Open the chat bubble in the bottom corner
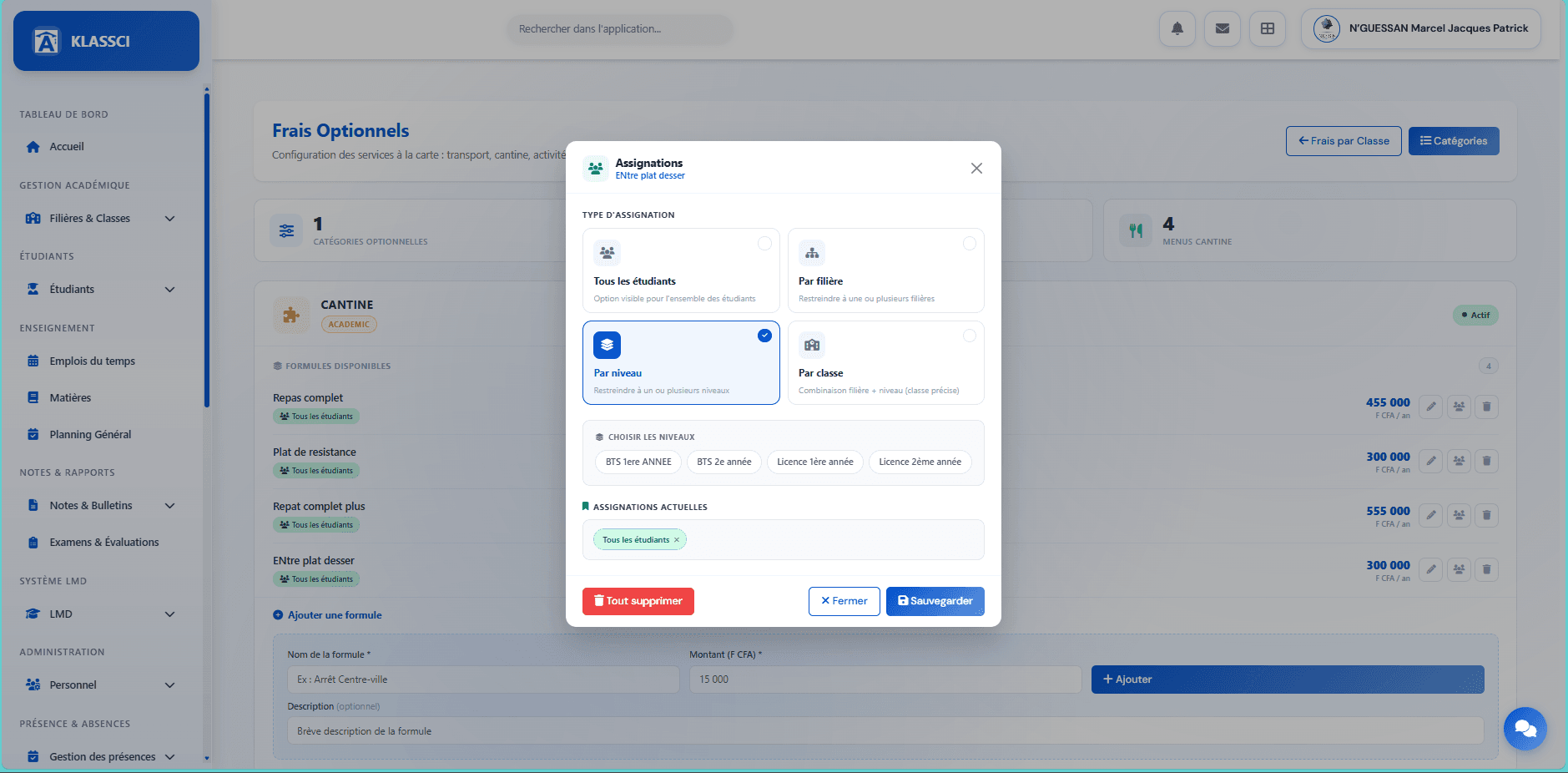The height and width of the screenshot is (773, 1568). tap(1525, 729)
